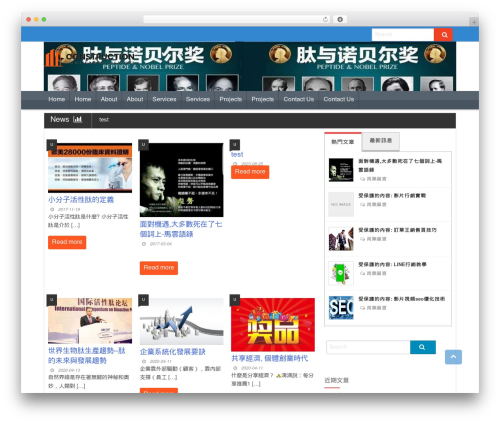Open post title 面對機遇,大多數死在了七個詞上
500x423 pixels.
(181, 229)
